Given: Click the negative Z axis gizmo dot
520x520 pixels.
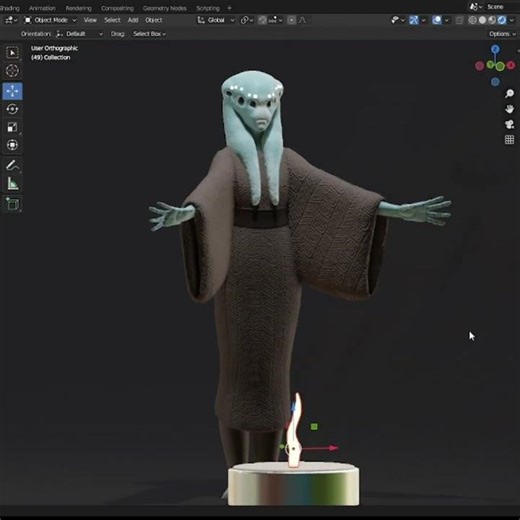Looking at the screenshot, I should [495, 81].
